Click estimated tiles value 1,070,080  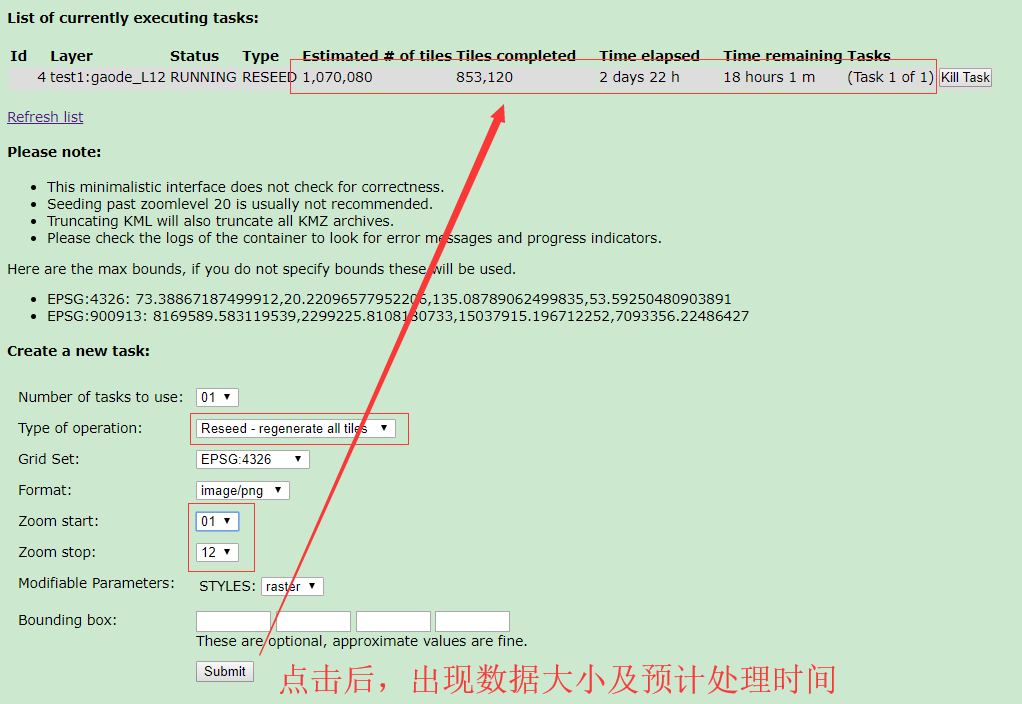337,77
